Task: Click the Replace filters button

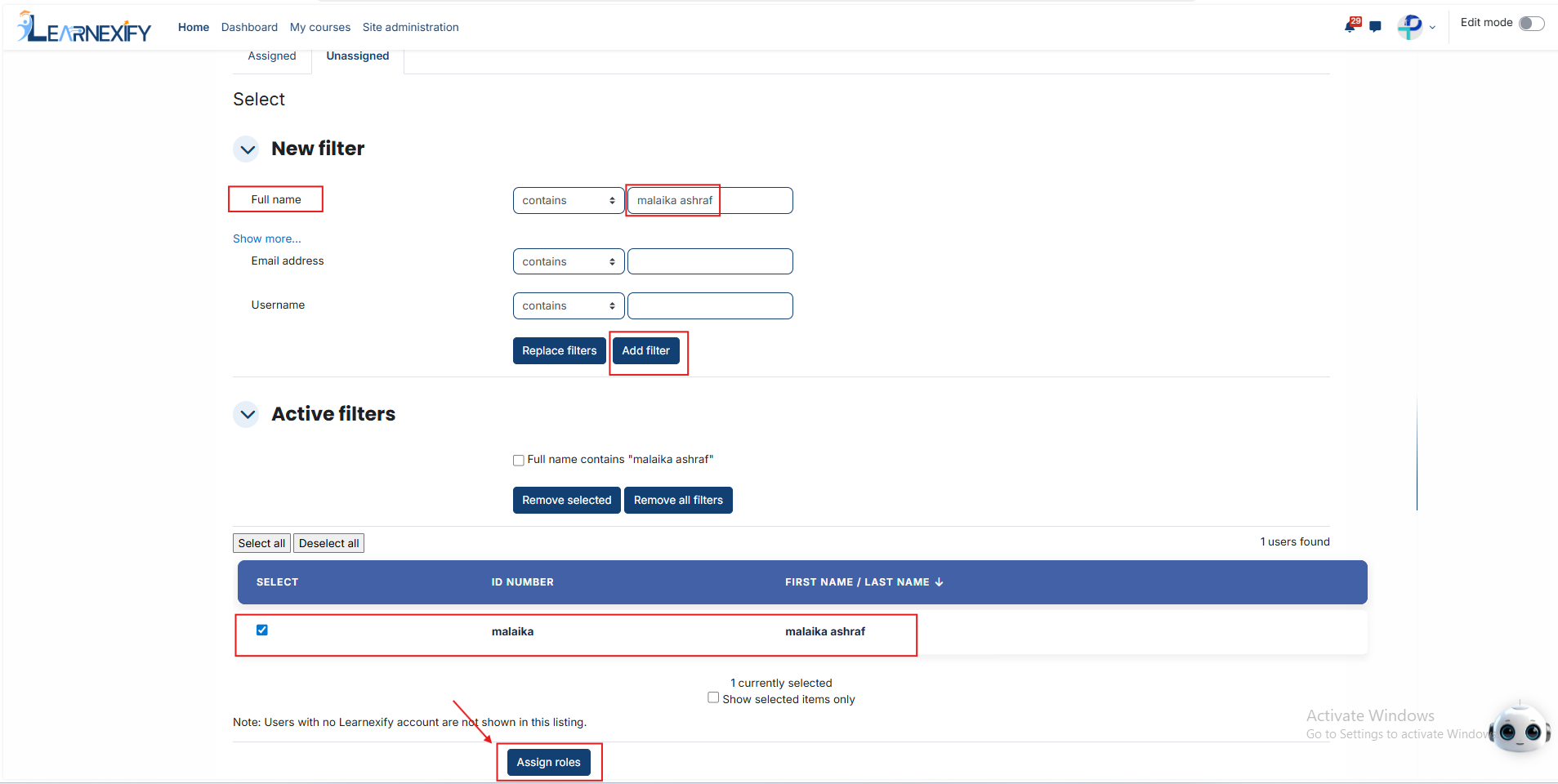Action: (x=560, y=351)
